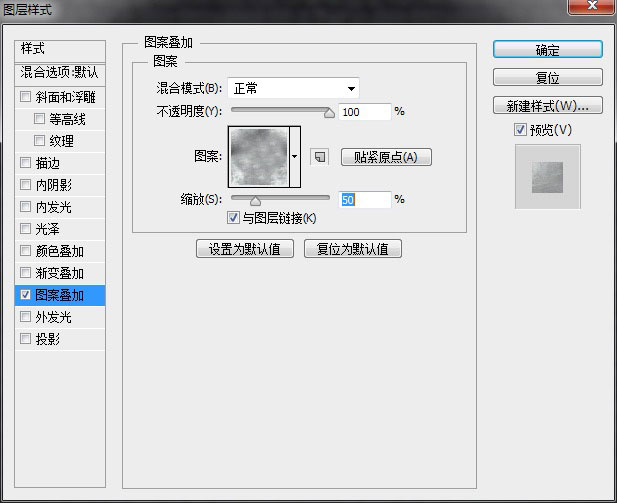Open 混合模式 dropdown showing 正常
617x503 pixels.
(293, 88)
